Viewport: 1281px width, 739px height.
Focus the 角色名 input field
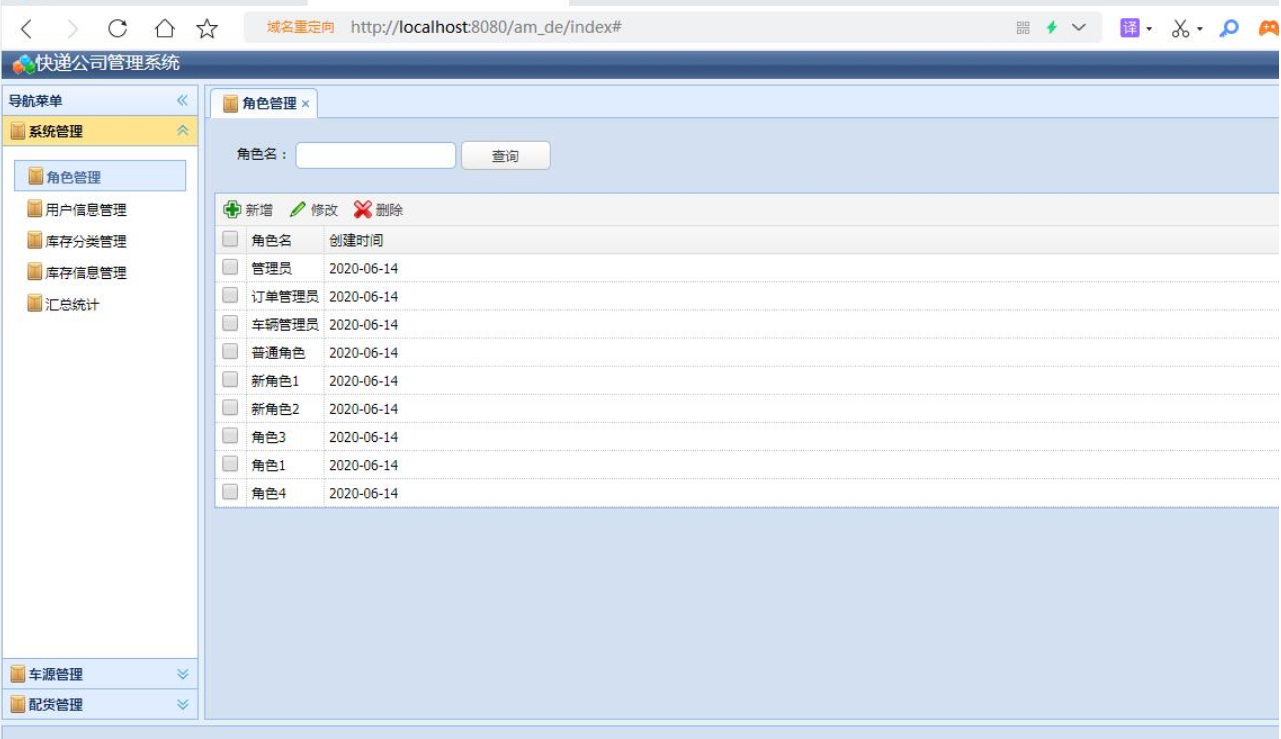pyautogui.click(x=376, y=155)
